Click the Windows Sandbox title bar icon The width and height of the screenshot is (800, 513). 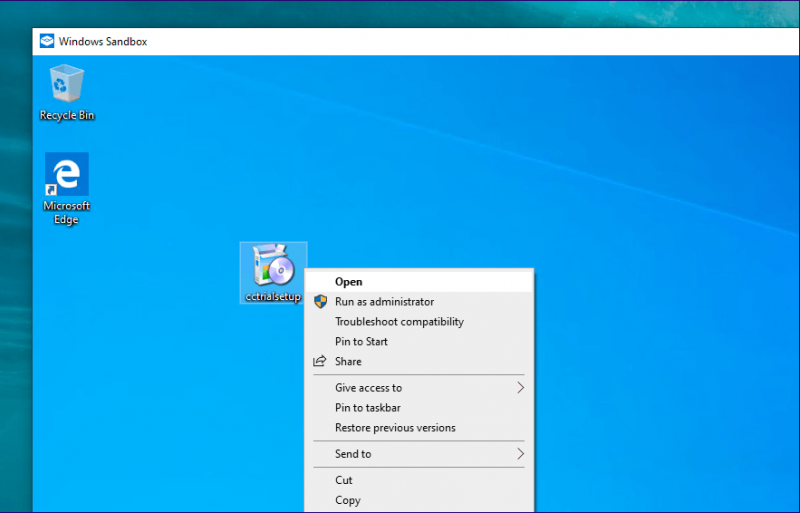coord(47,41)
